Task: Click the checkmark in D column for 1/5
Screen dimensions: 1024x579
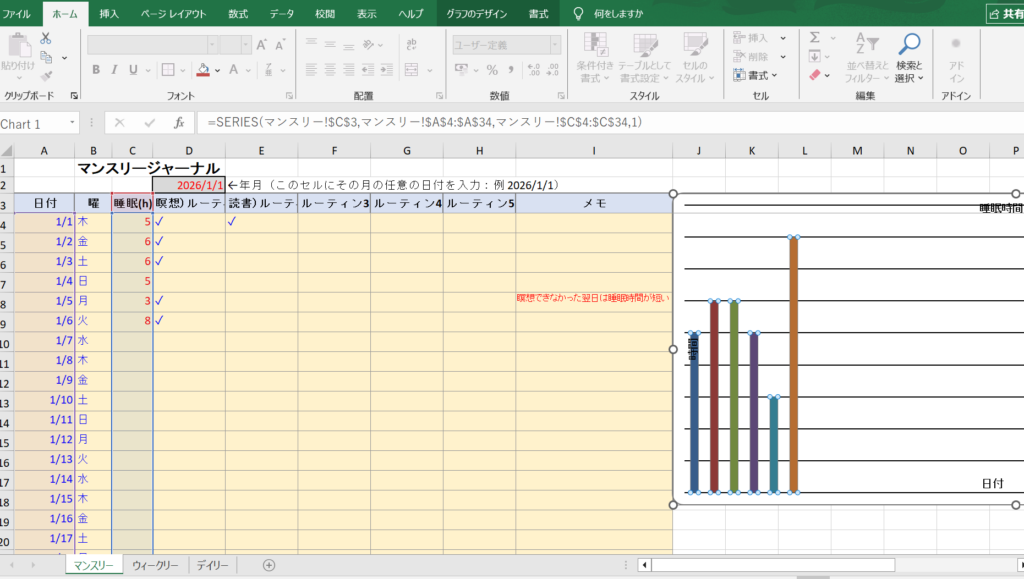Action: (x=159, y=300)
